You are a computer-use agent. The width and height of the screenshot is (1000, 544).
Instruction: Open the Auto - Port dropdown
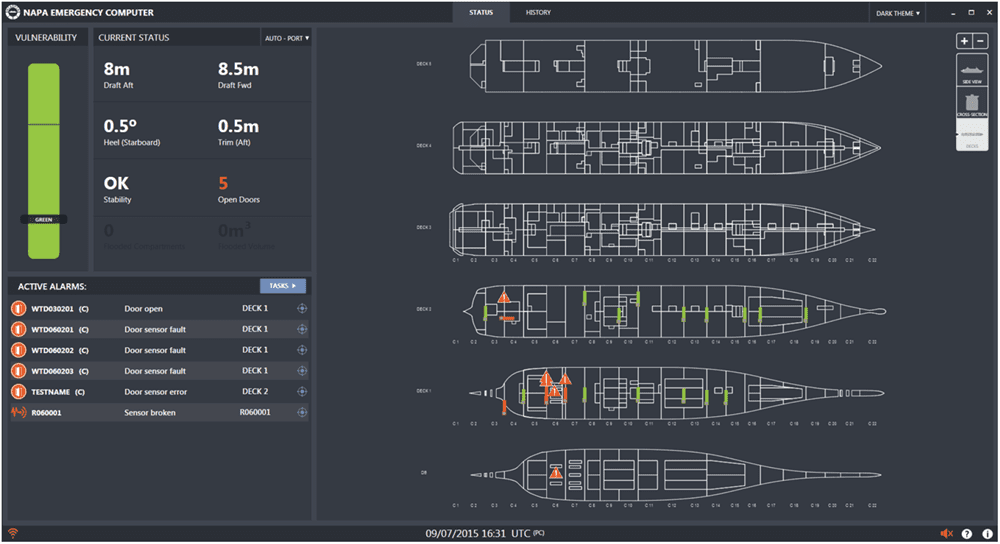coord(286,38)
